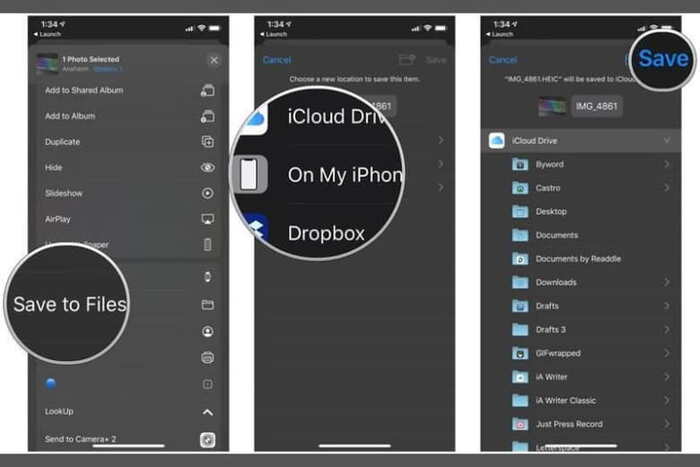Tap the new folder icon in middle phone
This screenshot has width=700, height=467.
pos(407,59)
